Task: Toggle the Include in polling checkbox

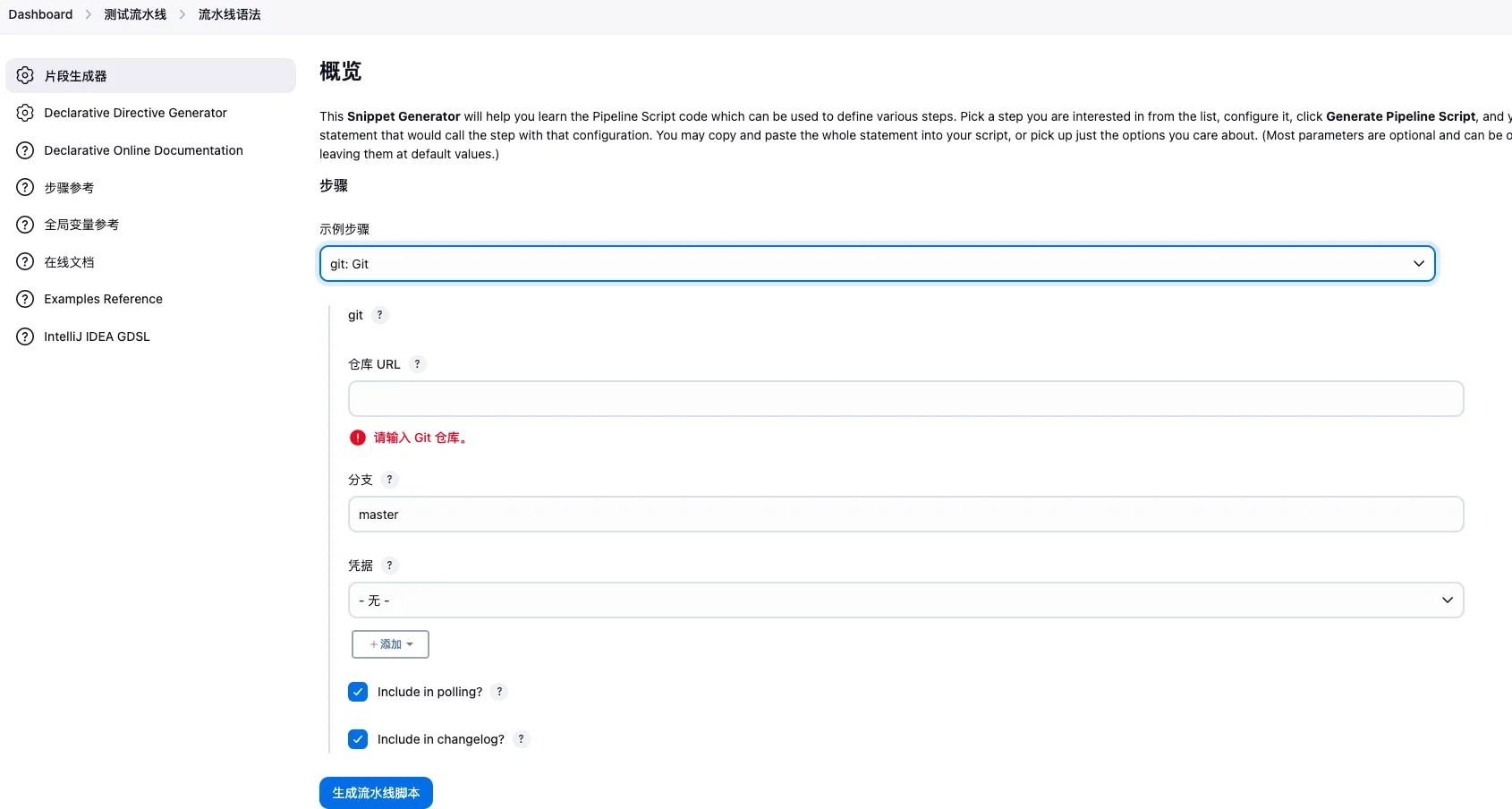Action: click(358, 692)
